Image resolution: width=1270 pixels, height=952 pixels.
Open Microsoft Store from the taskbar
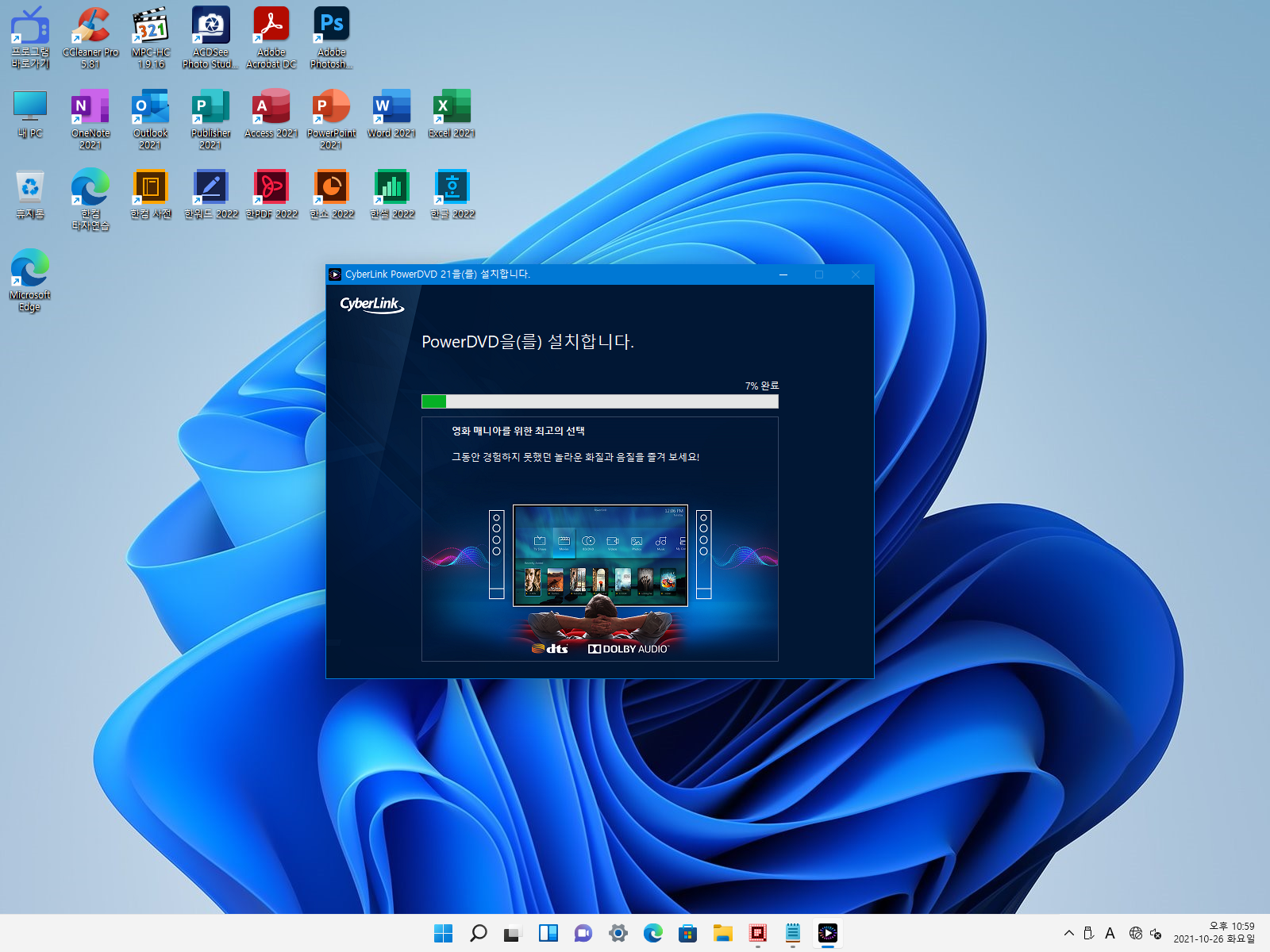[688, 934]
